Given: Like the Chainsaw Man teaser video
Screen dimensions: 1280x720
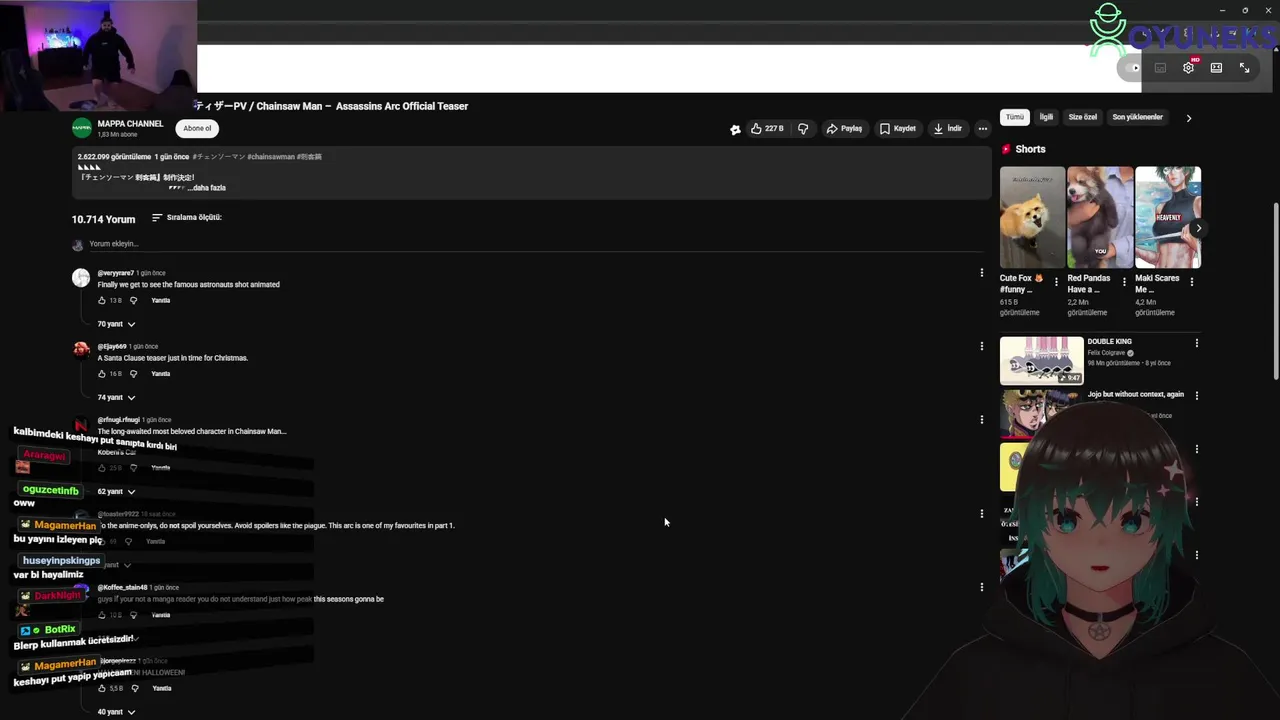Looking at the screenshot, I should coord(767,128).
